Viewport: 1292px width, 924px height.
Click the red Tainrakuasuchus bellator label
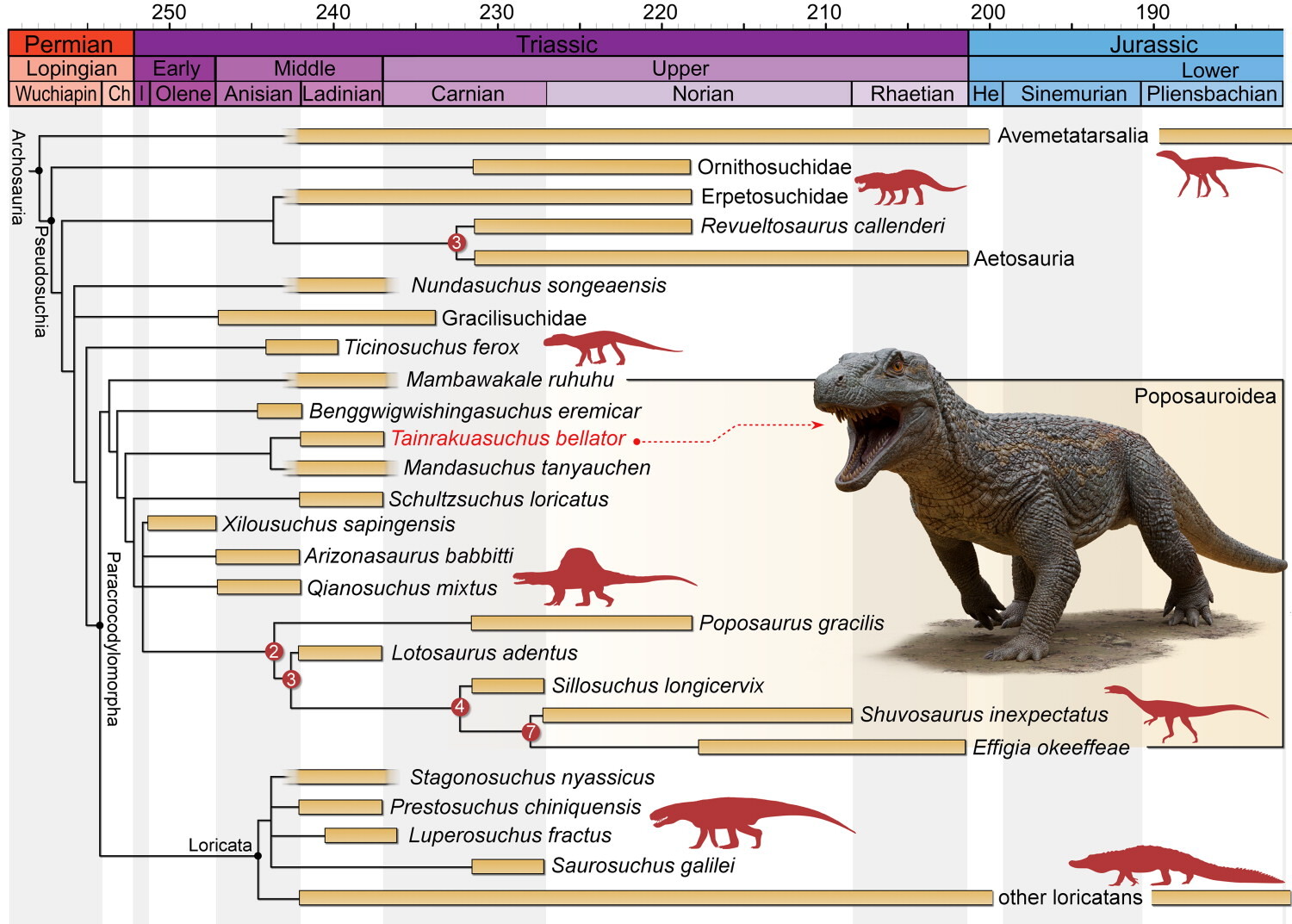[507, 438]
